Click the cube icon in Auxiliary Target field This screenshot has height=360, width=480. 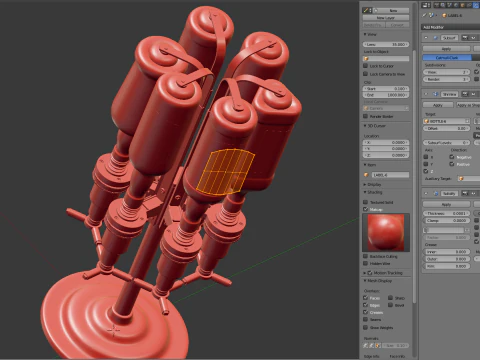(461, 179)
